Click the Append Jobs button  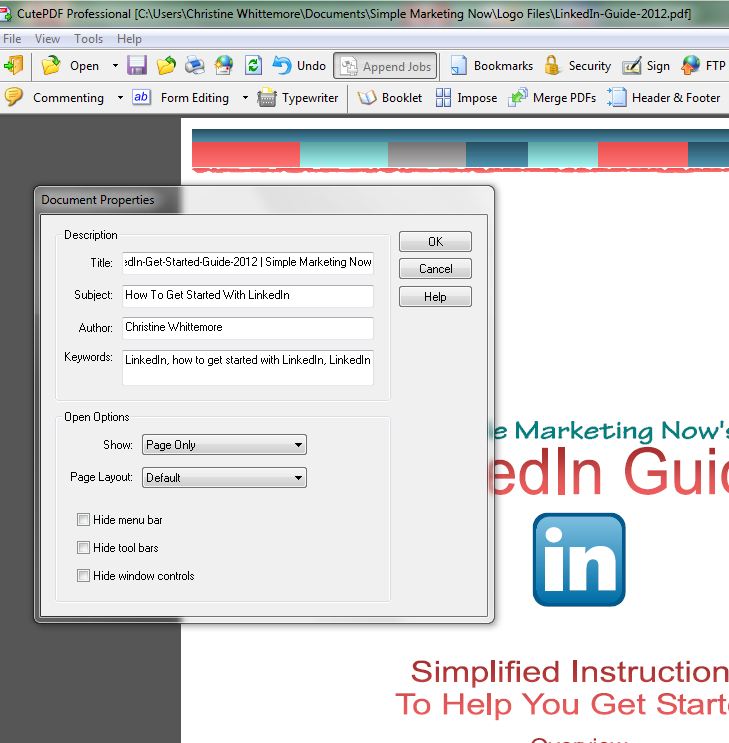(x=385, y=66)
